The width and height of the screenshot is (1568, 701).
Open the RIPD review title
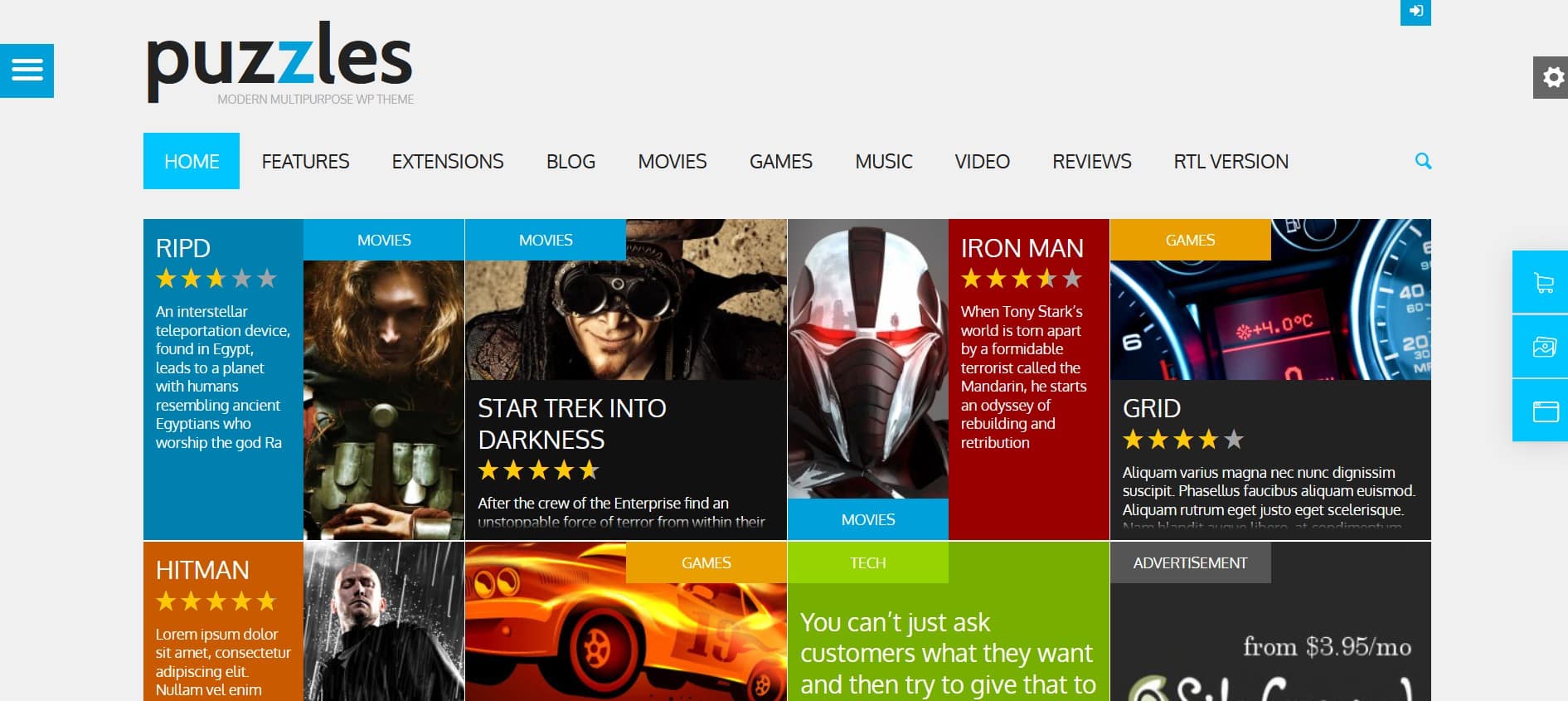pyautogui.click(x=183, y=248)
